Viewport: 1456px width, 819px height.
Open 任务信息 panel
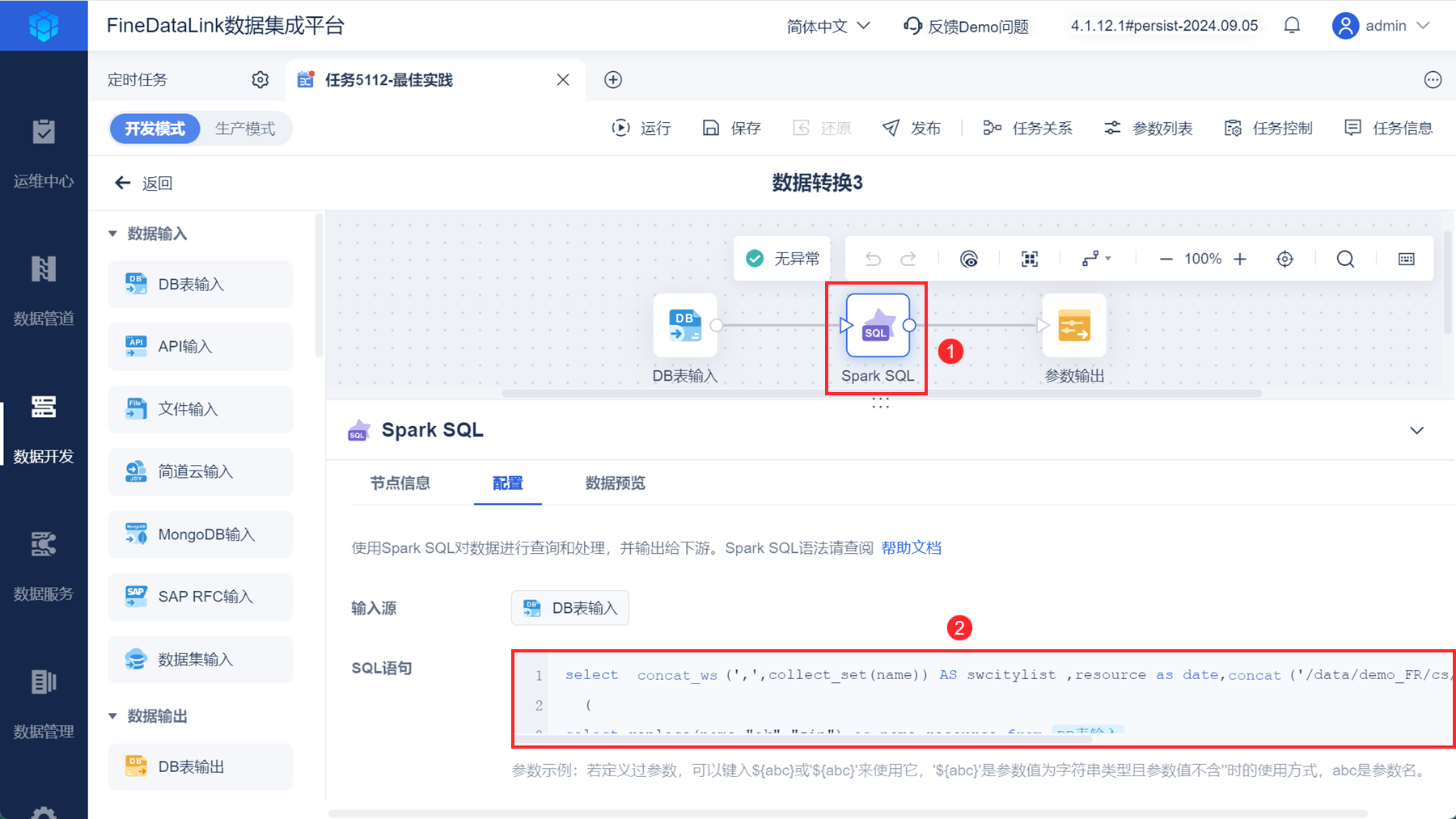click(1389, 128)
